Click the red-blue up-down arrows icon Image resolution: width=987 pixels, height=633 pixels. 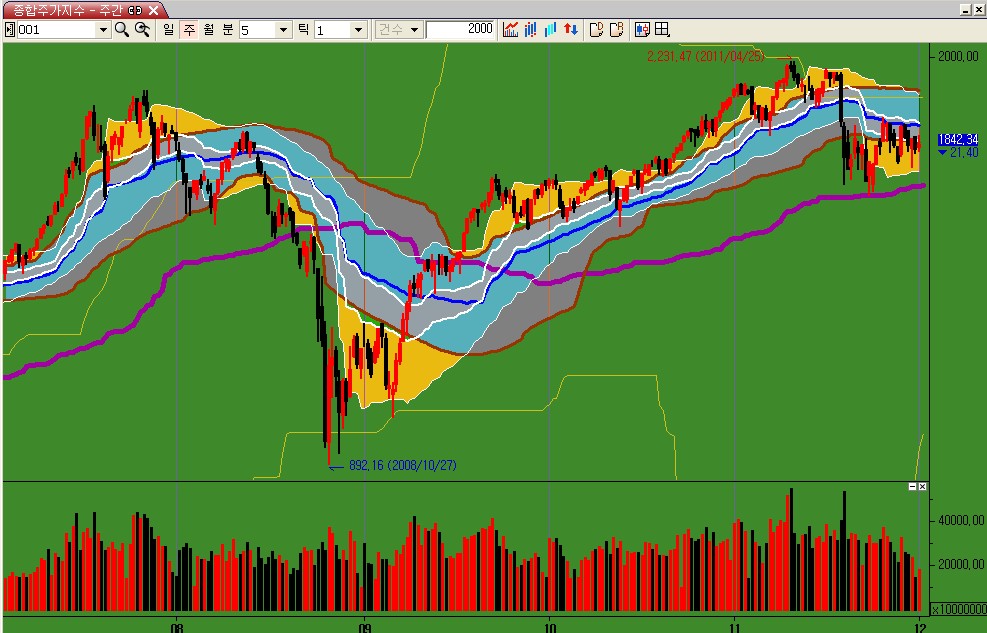point(571,29)
